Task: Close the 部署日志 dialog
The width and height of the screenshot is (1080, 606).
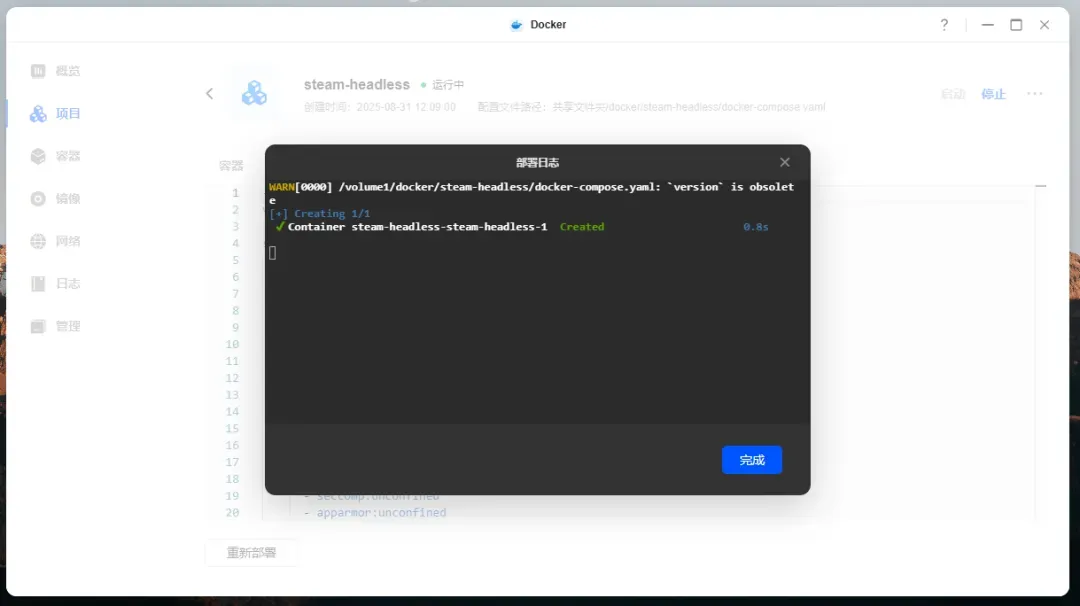Action: pos(785,162)
